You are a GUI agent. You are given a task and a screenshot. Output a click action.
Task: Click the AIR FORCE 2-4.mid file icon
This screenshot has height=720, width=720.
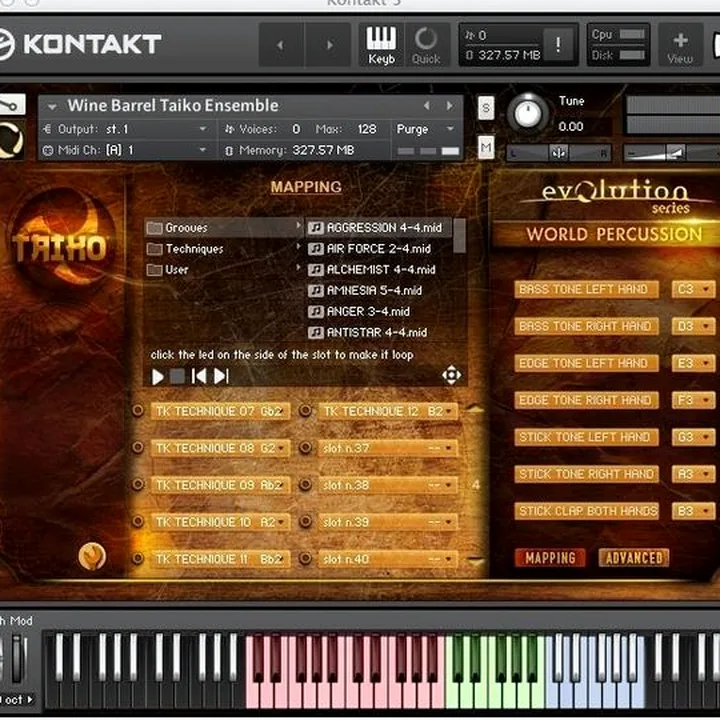pos(315,249)
